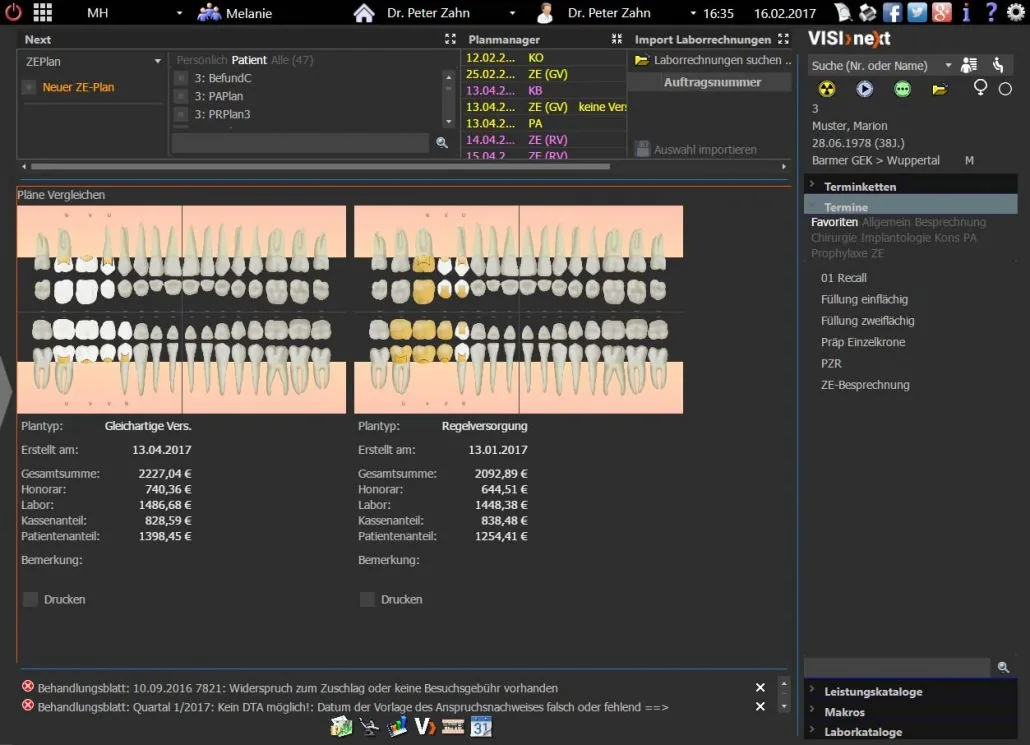Click the home icon beside Dr. Peter Zahn

coord(364,12)
